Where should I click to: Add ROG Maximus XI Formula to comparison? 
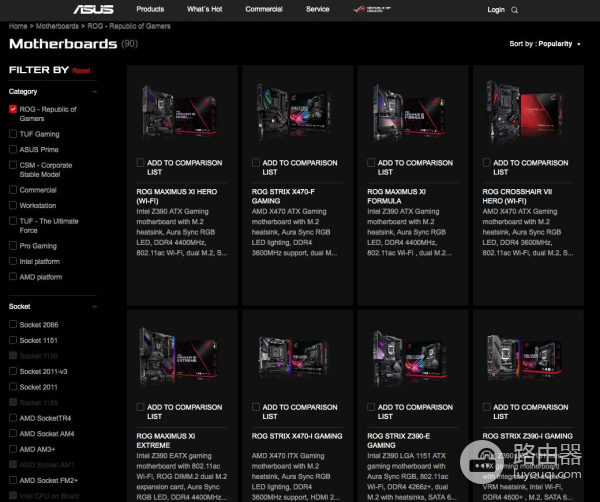(x=372, y=162)
